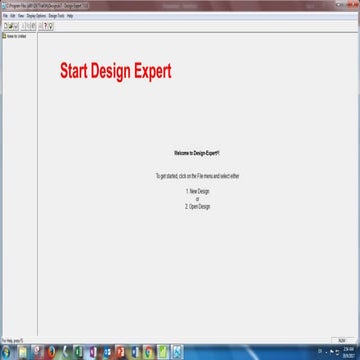Click the Action Center flag tray icon

[332, 351]
